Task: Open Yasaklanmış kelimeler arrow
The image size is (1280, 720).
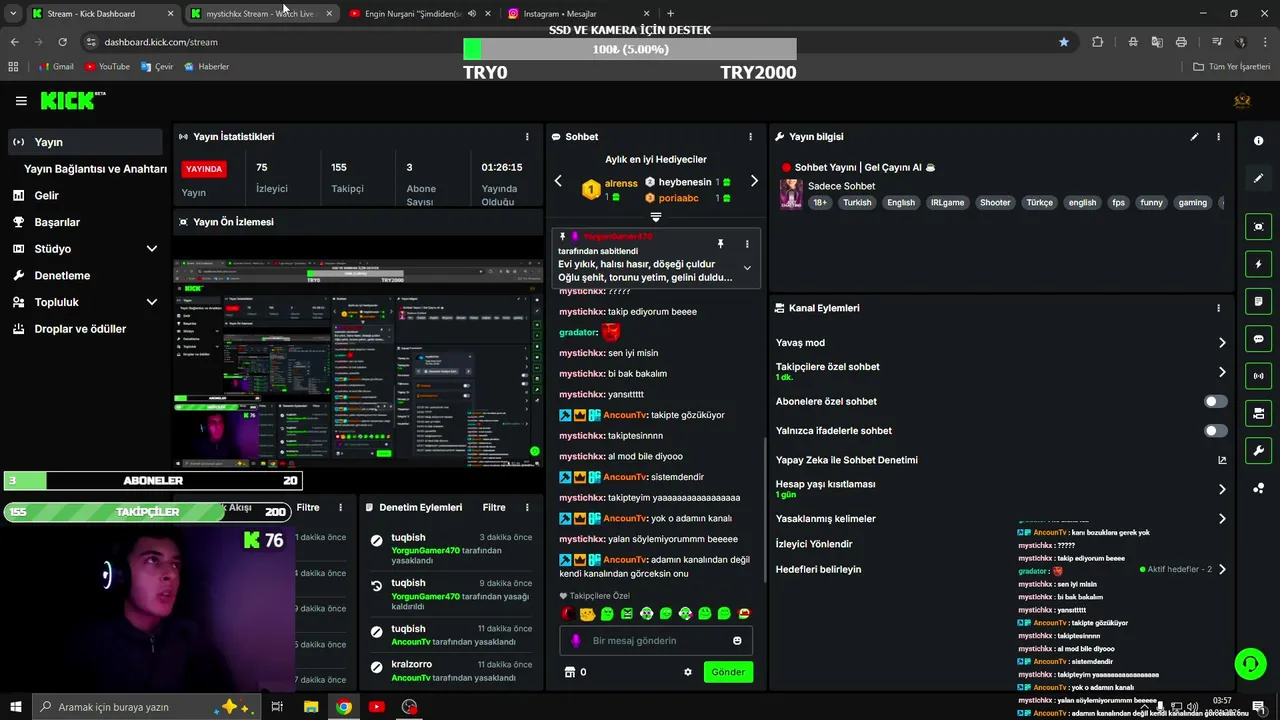Action: pyautogui.click(x=1222, y=519)
